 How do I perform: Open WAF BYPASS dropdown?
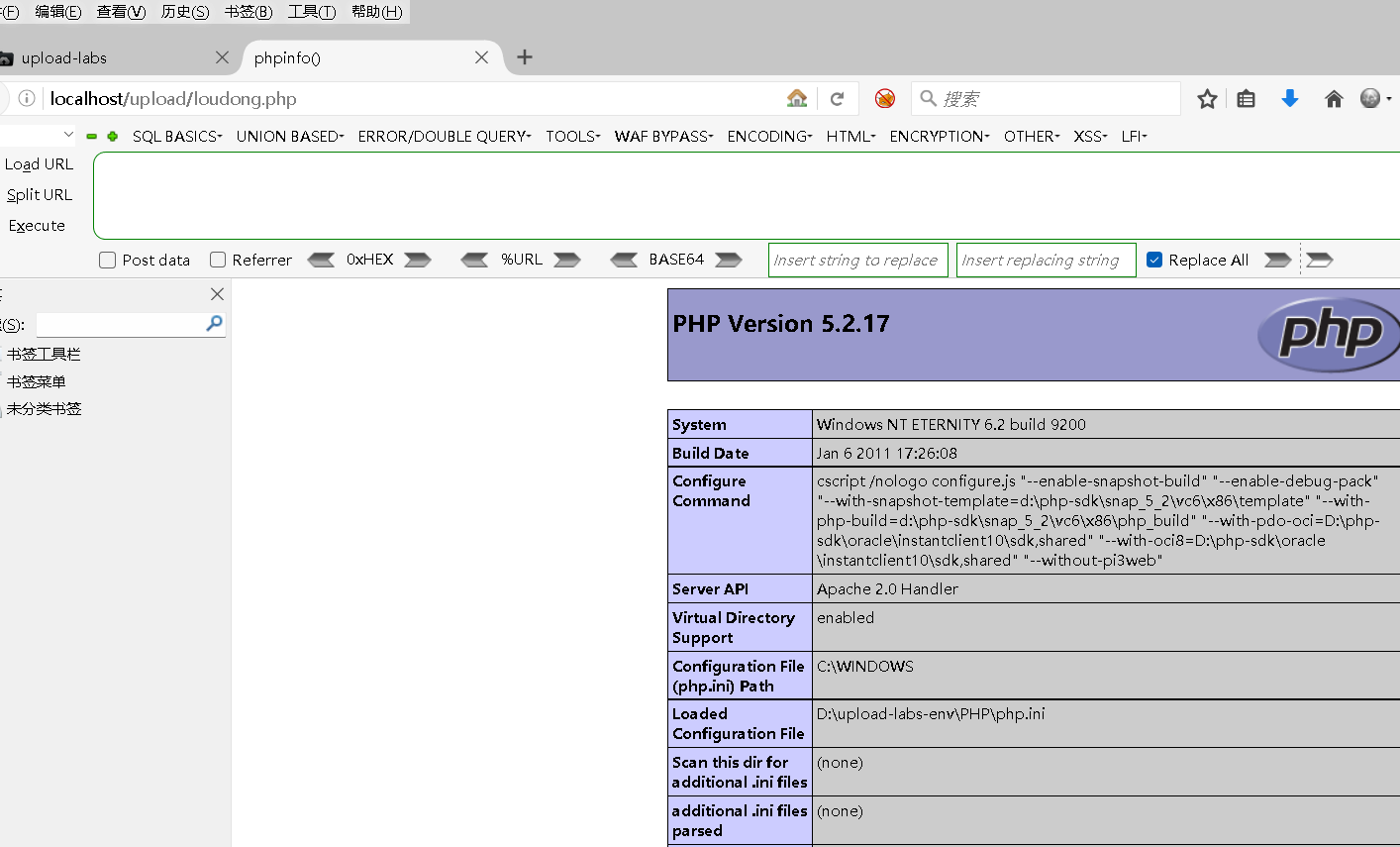tap(664, 137)
